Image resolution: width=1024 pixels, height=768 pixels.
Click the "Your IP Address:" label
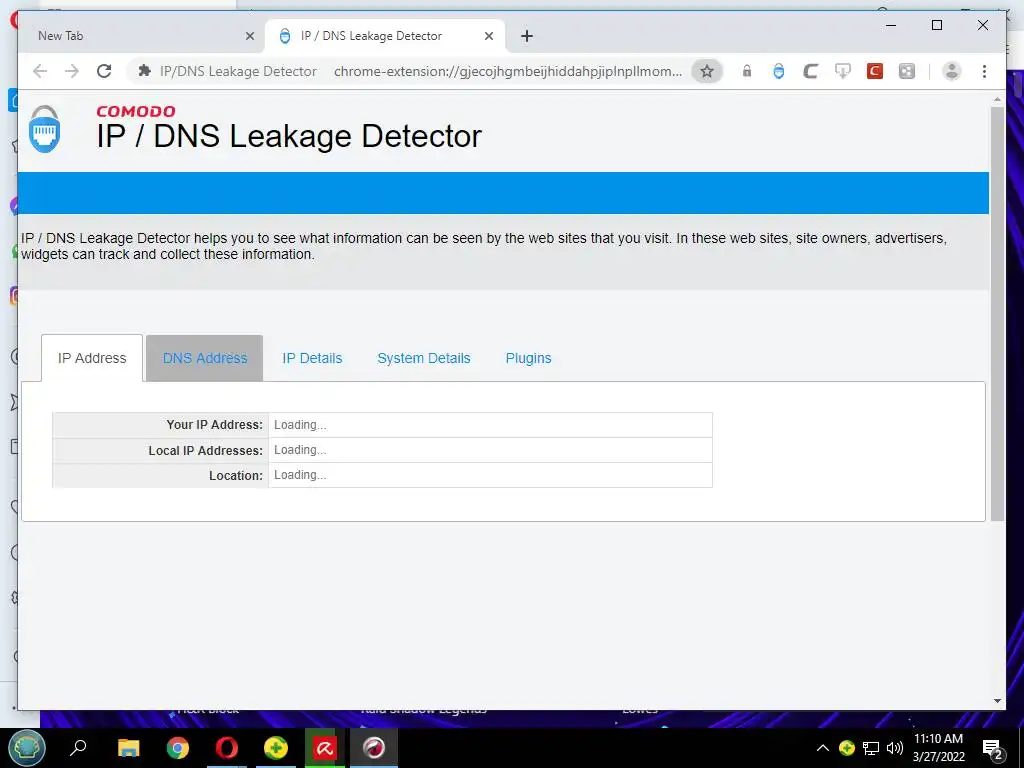(x=214, y=424)
